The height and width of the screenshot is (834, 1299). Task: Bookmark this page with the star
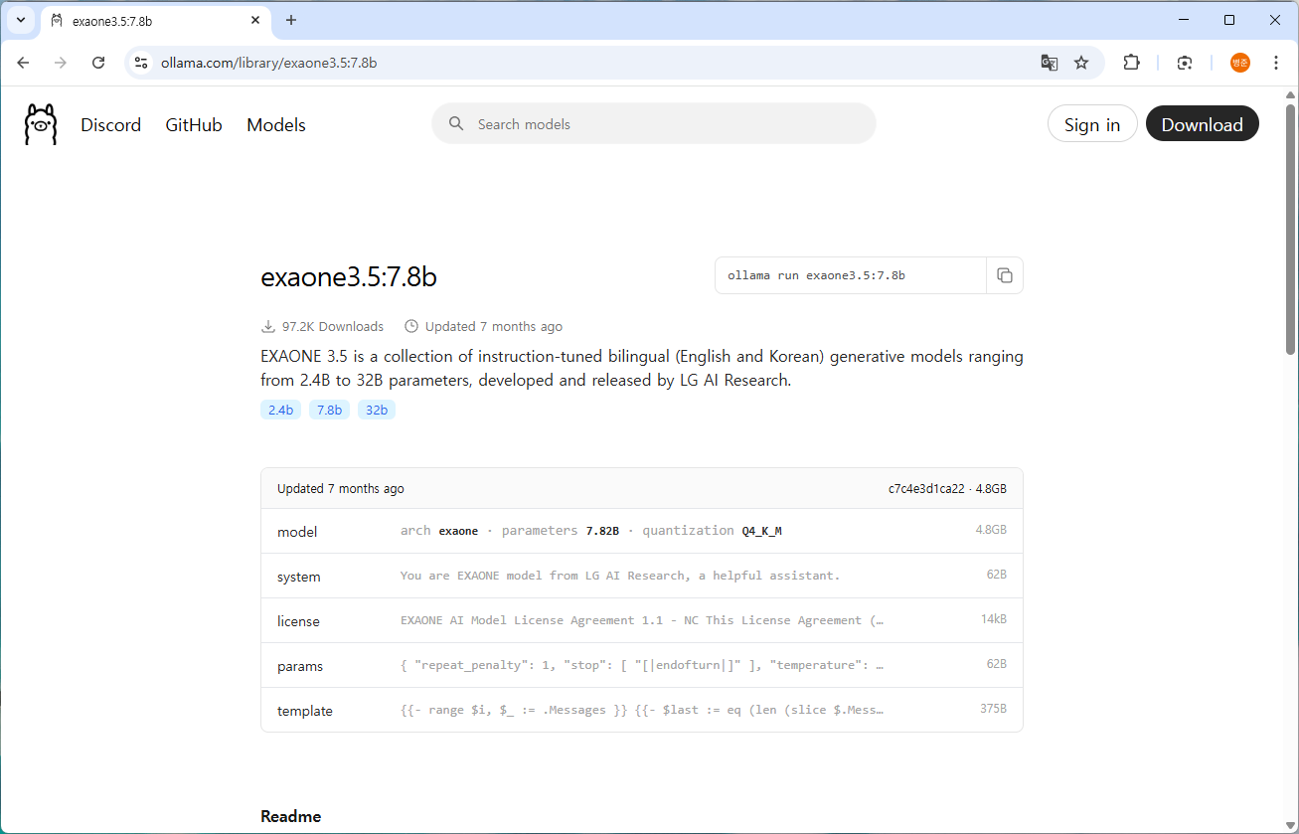click(1081, 63)
